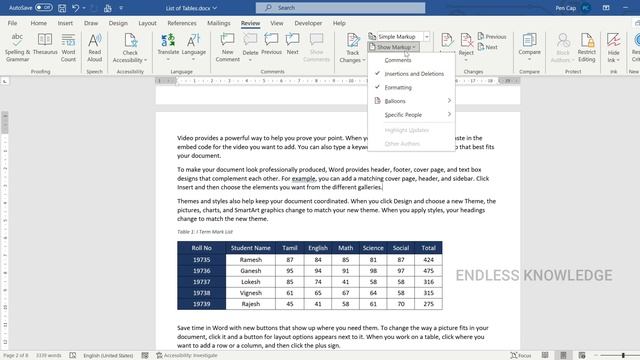The width and height of the screenshot is (640, 360).
Task: Toggle the AutoSave switch
Action: coord(43,7)
